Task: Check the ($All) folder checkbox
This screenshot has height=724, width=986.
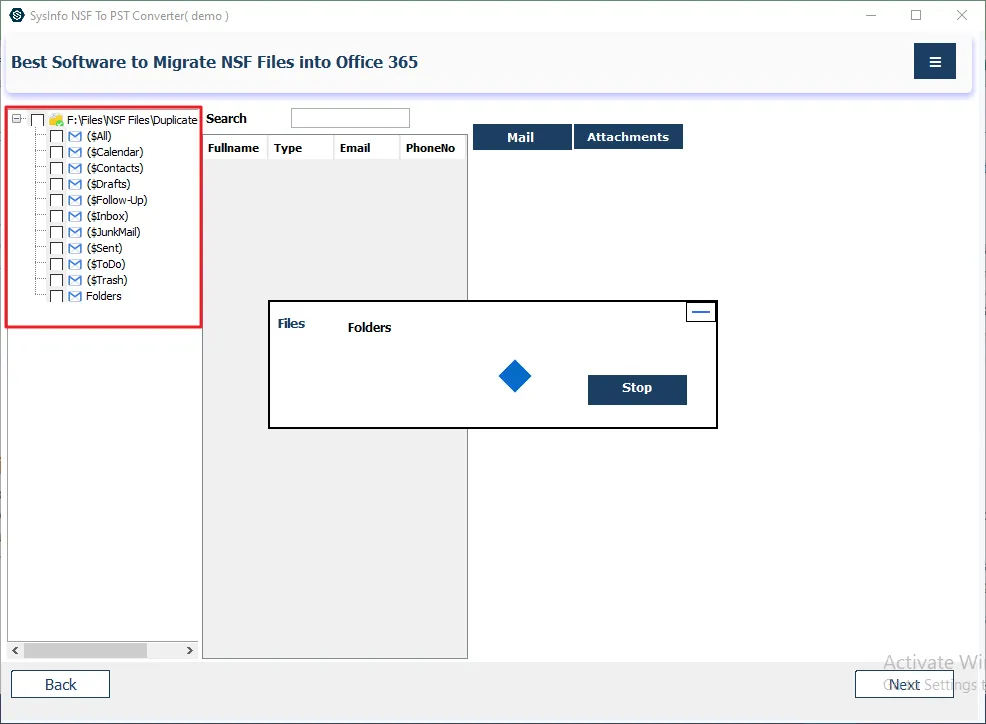Action: tap(56, 136)
